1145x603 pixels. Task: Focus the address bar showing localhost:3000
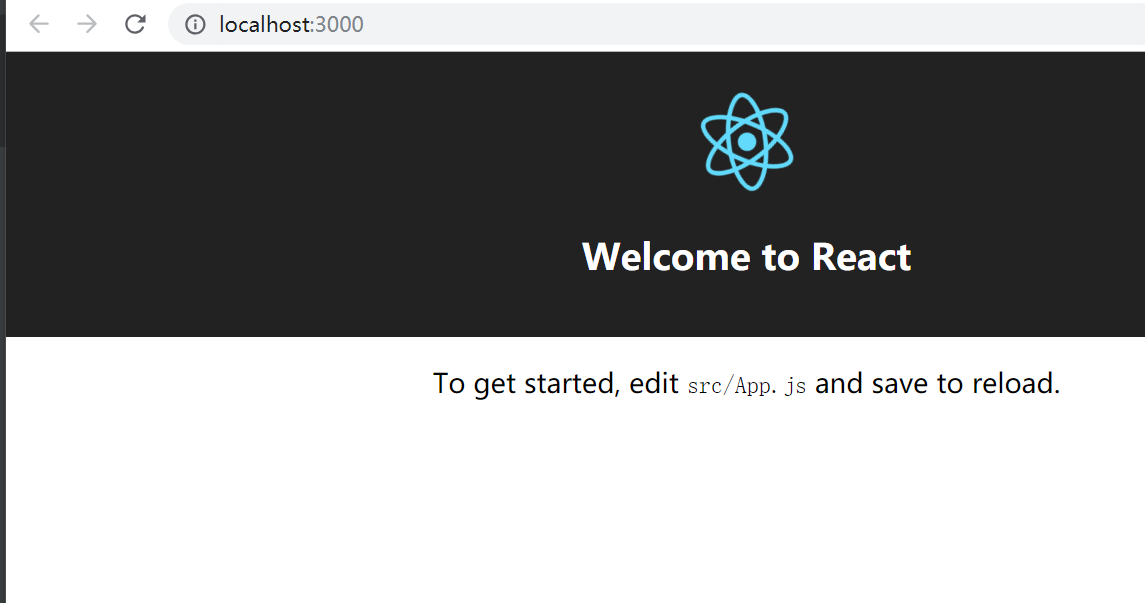[656, 24]
